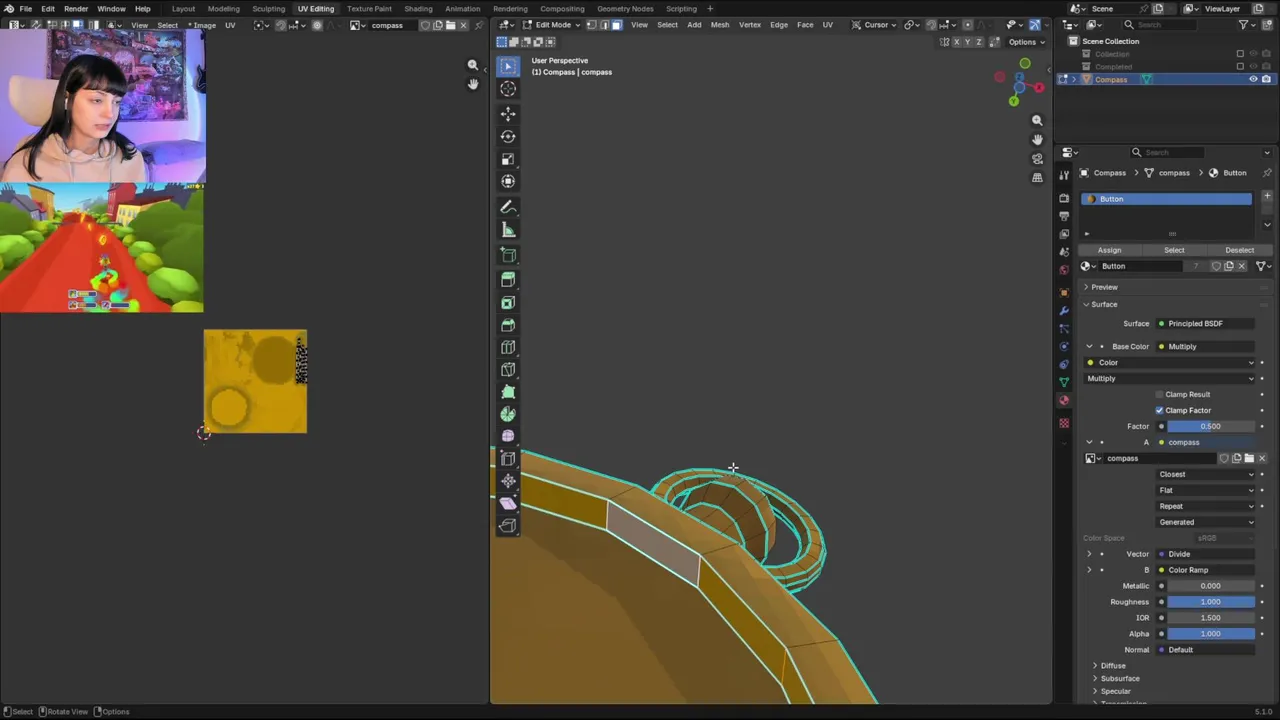The image size is (1280, 720).
Task: Toggle Y mirror axis in viewport header
Action: pyautogui.click(x=967, y=42)
